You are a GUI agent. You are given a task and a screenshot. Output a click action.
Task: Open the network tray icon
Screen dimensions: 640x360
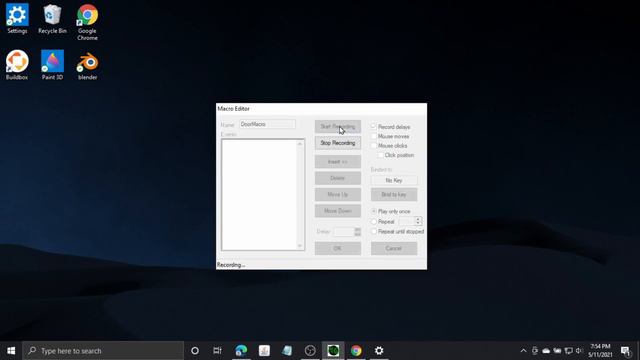pyautogui.click(x=568, y=351)
